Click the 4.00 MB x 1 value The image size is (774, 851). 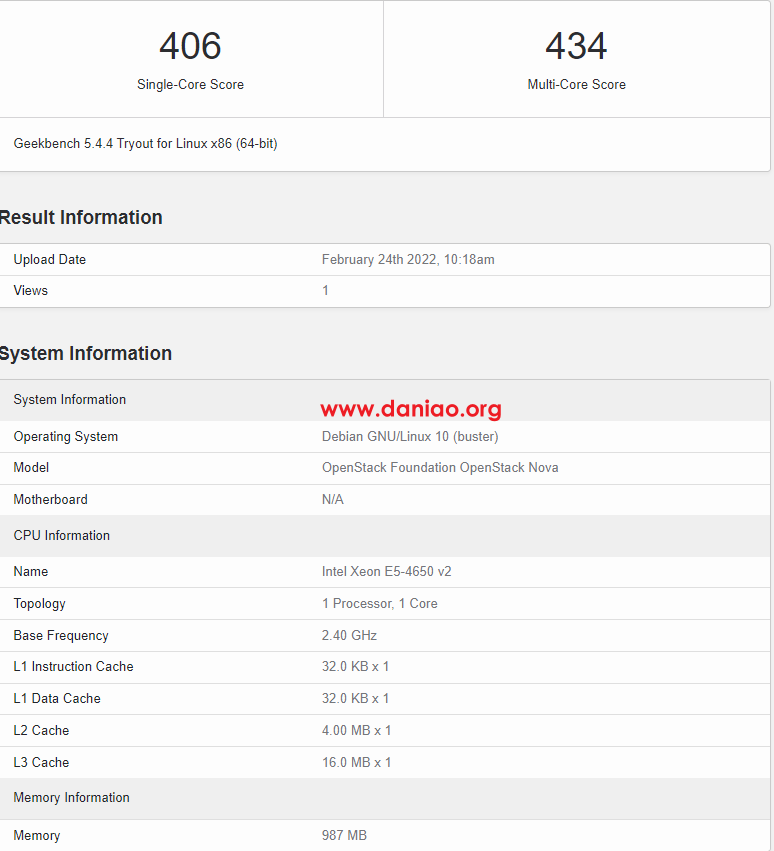356,731
